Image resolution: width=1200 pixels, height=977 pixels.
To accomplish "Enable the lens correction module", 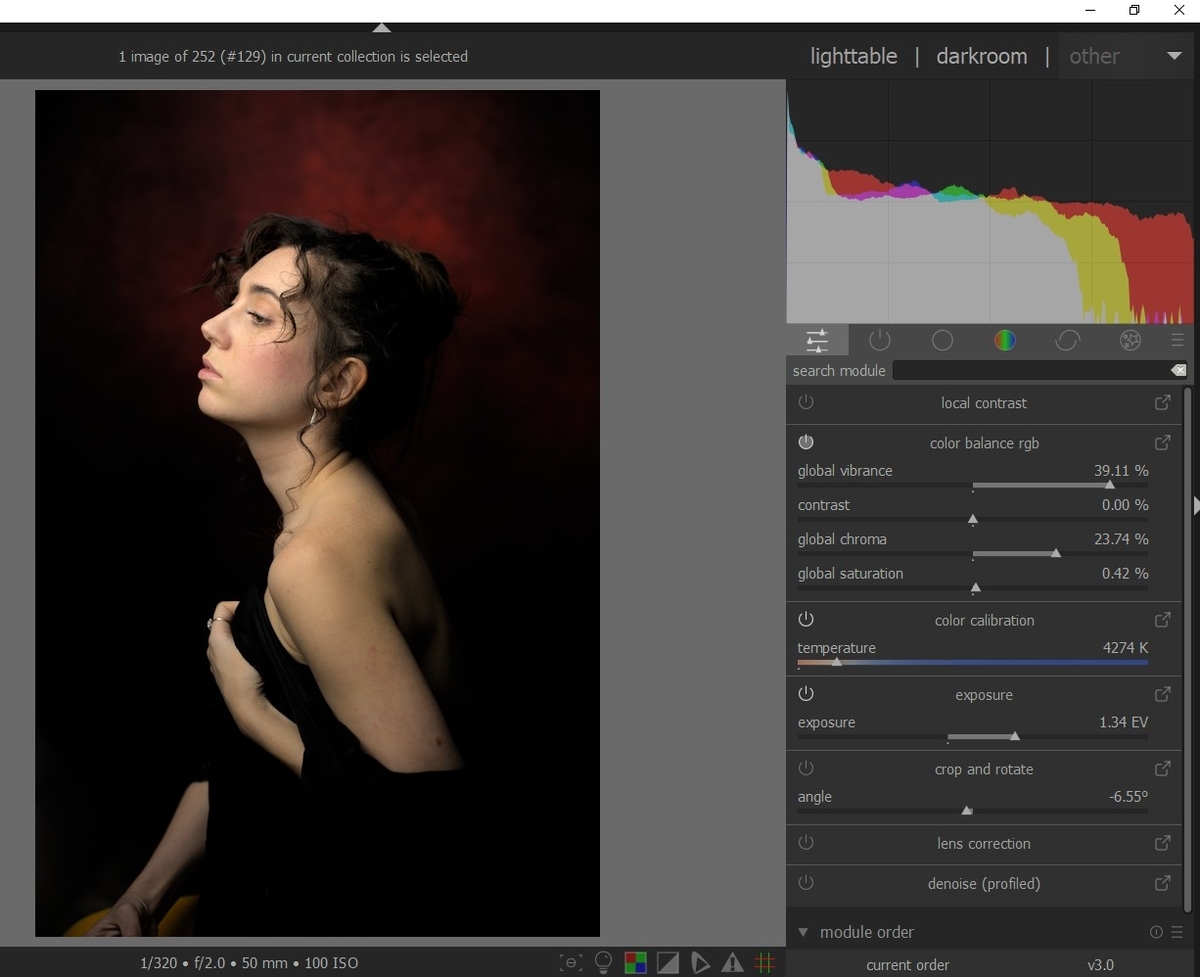I will pyautogui.click(x=806, y=843).
